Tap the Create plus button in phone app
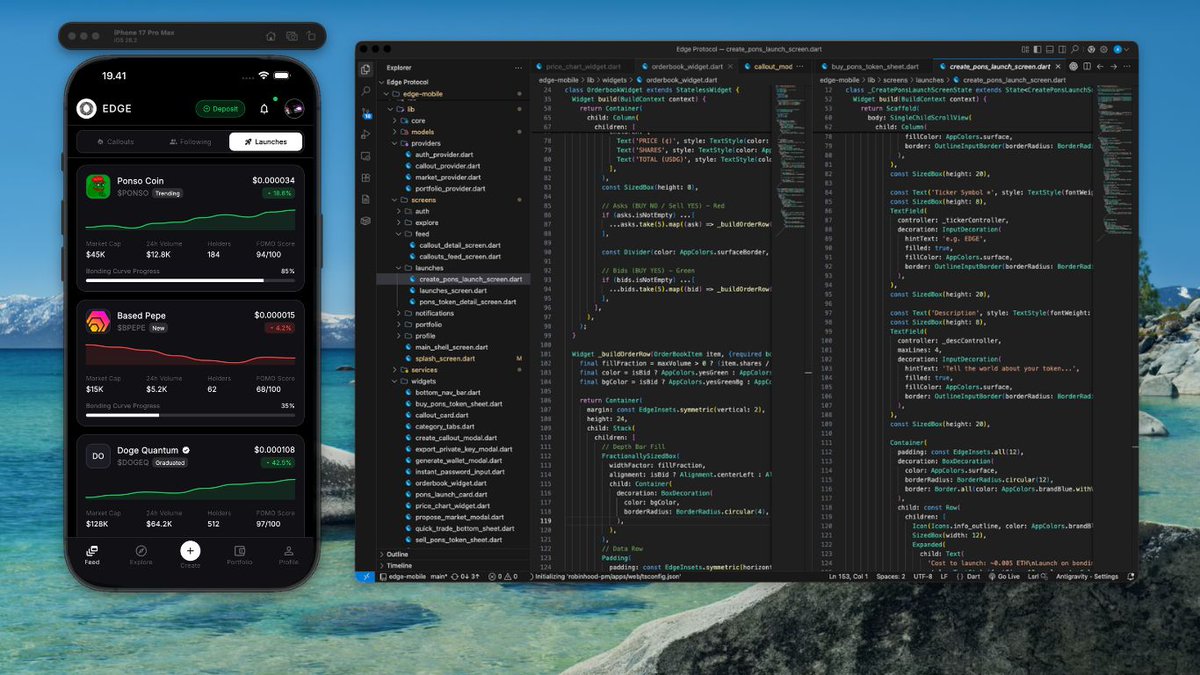 (190, 550)
